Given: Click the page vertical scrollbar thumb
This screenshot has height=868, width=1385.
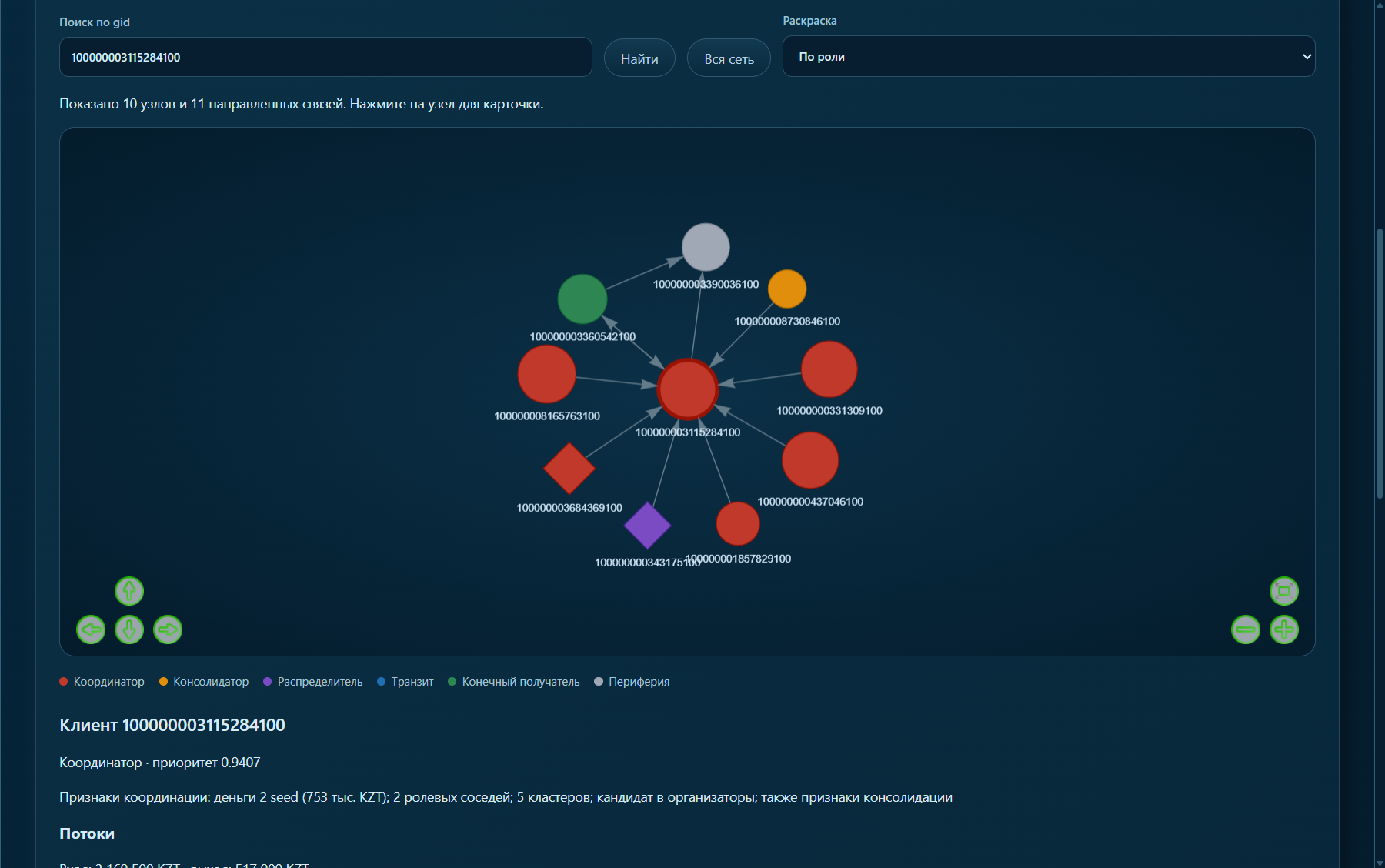Looking at the screenshot, I should pos(1379,363).
